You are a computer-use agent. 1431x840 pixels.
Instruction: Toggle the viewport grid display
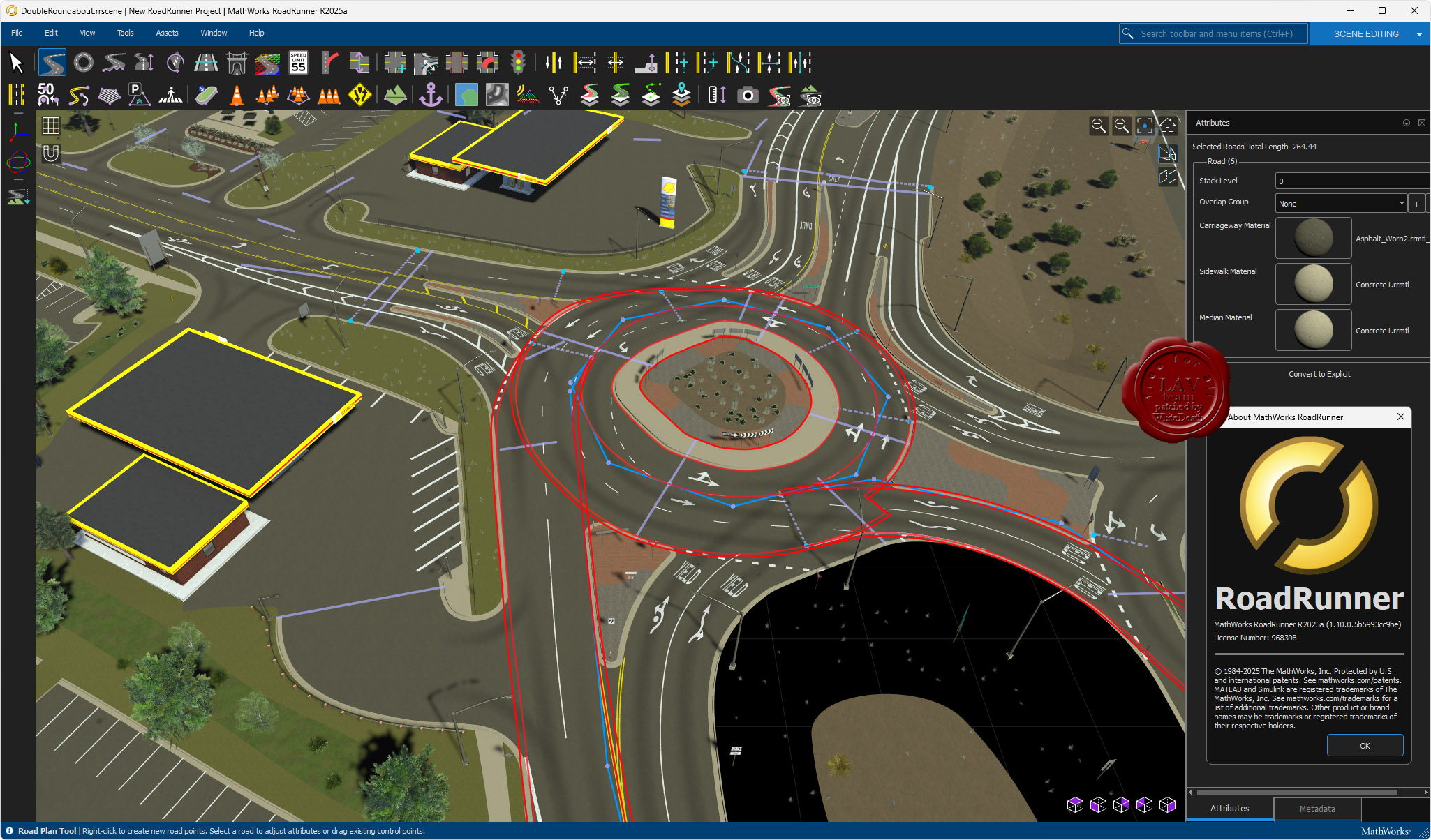coord(51,126)
